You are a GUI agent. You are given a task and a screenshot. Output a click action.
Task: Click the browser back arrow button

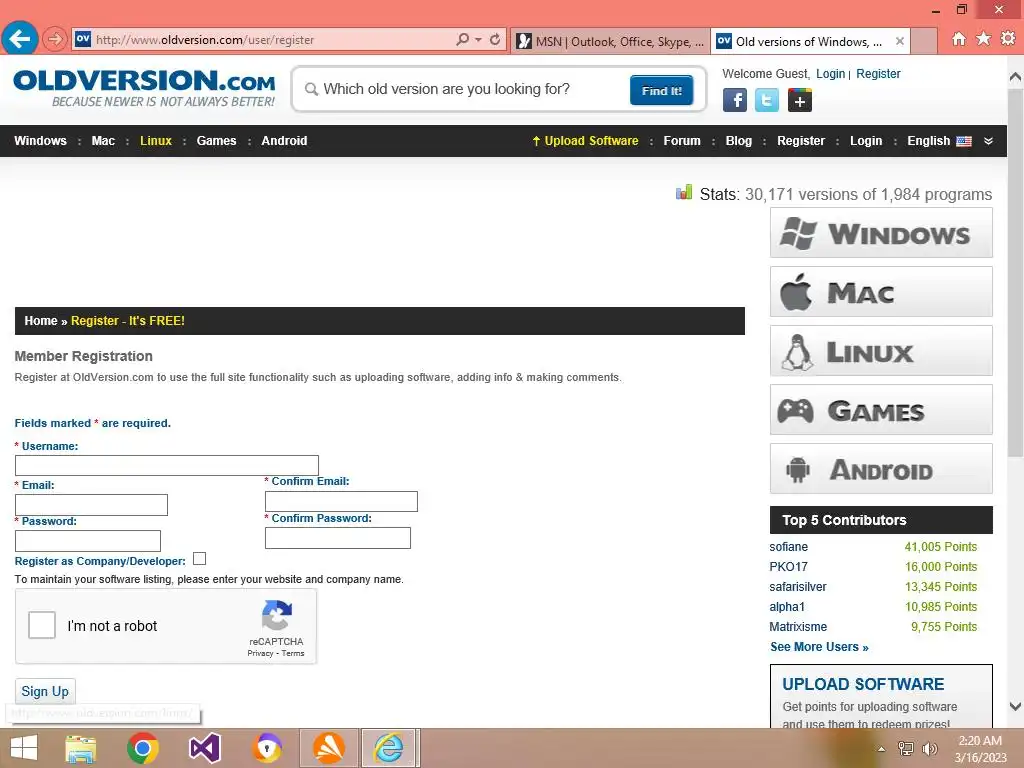[20, 39]
